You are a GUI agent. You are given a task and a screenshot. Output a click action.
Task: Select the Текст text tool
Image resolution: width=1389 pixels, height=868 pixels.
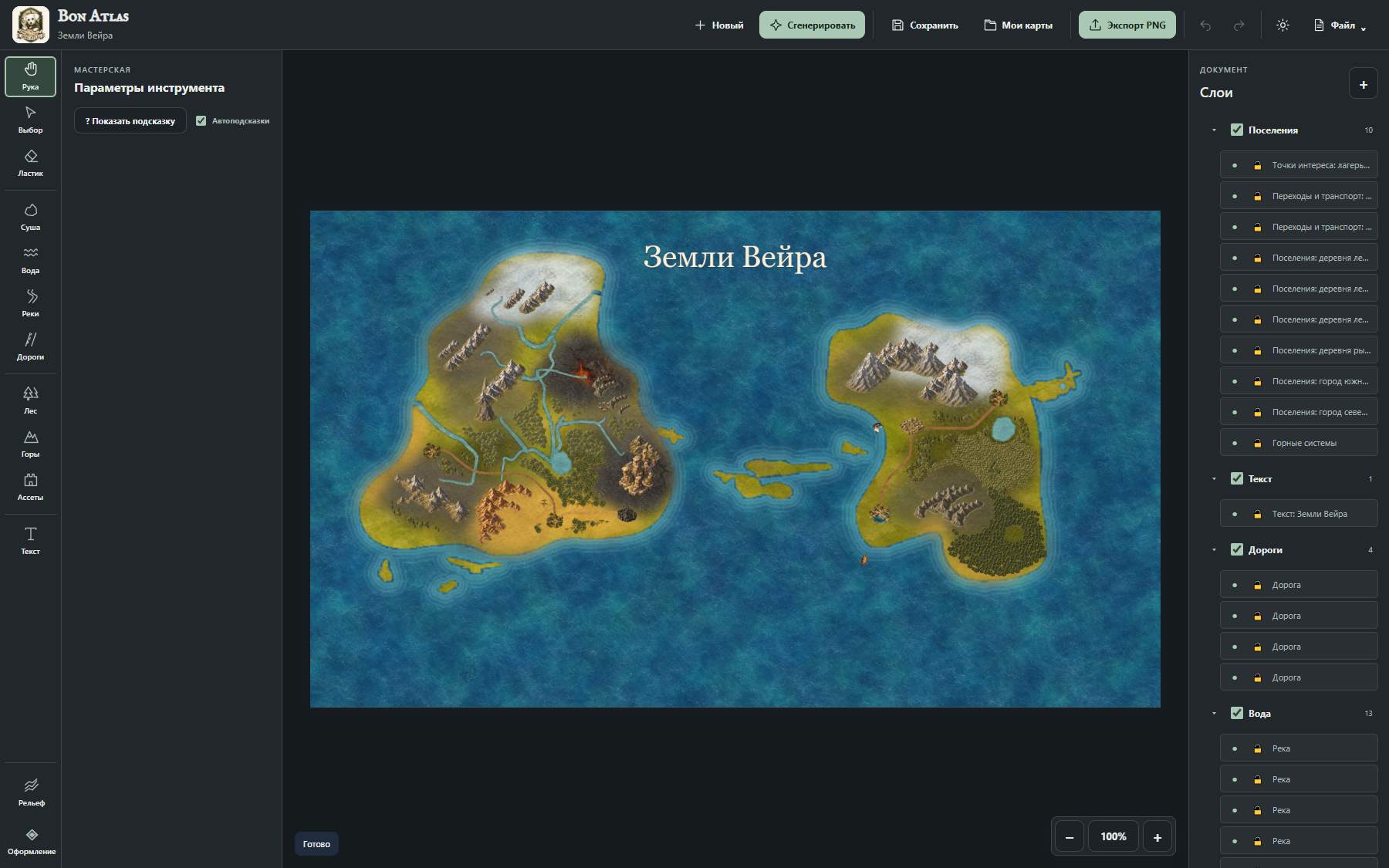pyautogui.click(x=30, y=541)
